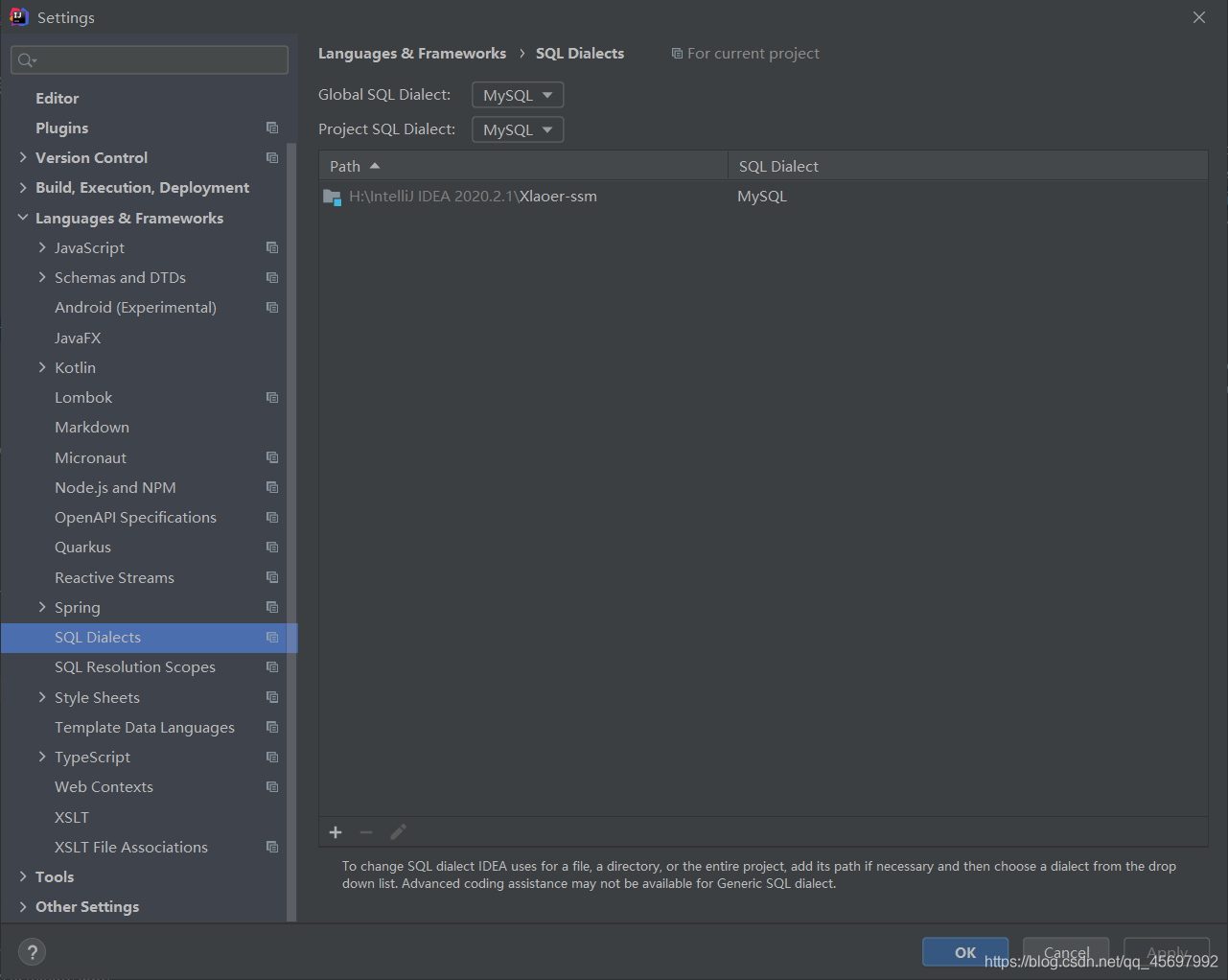Collapse the Languages & Frameworks section

click(x=23, y=218)
